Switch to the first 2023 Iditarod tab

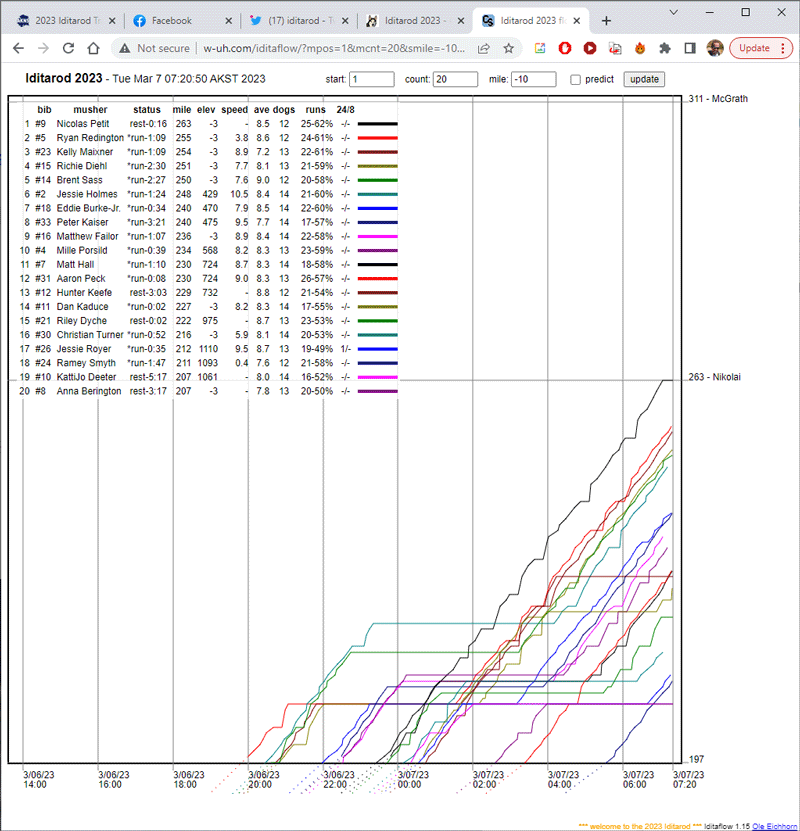click(66, 21)
